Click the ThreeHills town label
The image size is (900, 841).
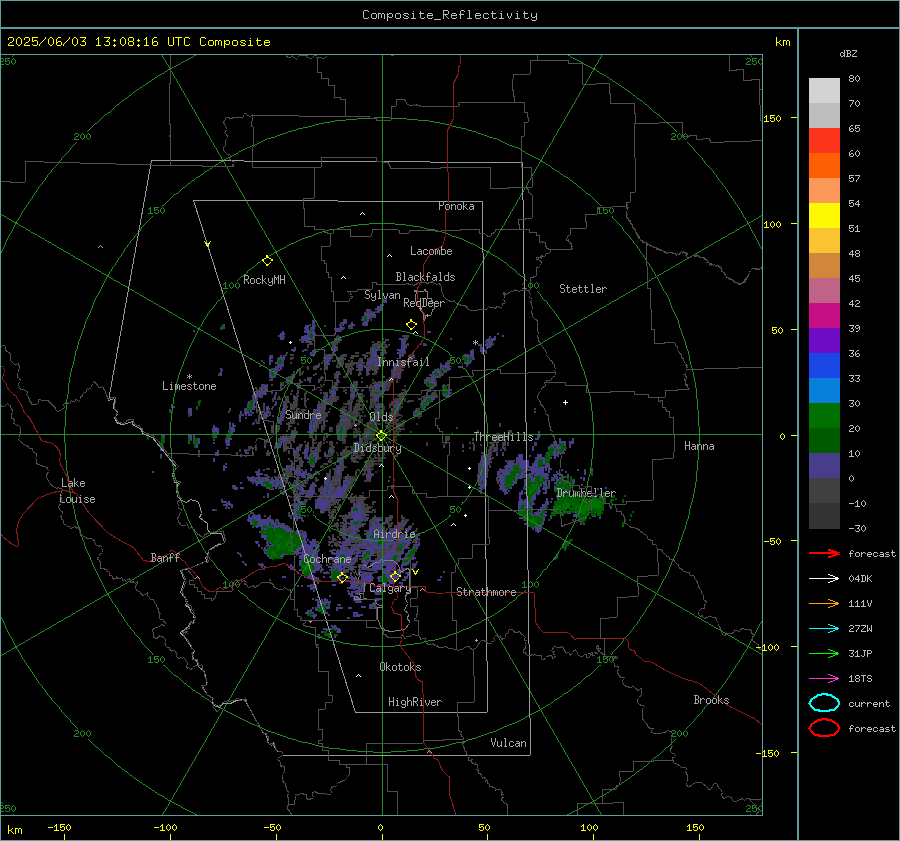tap(503, 437)
